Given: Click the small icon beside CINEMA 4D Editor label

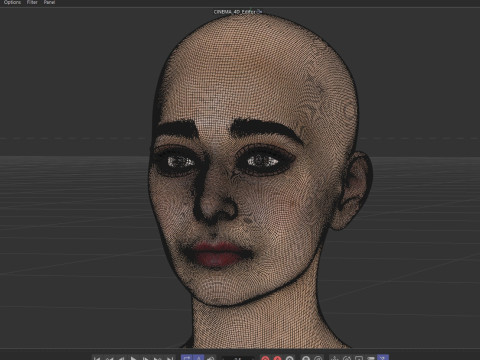Looking at the screenshot, I should click(x=259, y=12).
